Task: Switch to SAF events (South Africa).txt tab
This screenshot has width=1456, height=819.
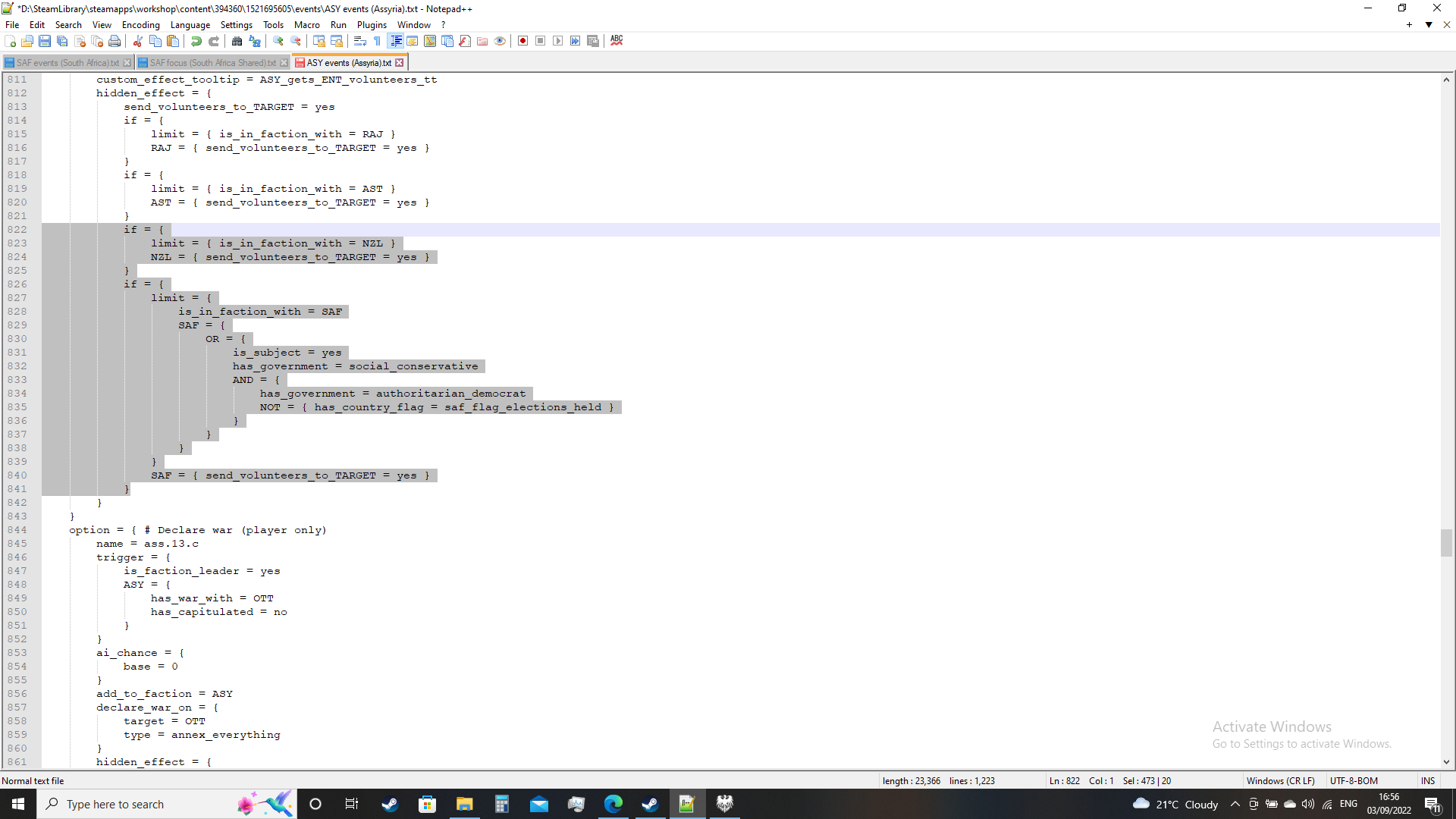Action: click(67, 63)
